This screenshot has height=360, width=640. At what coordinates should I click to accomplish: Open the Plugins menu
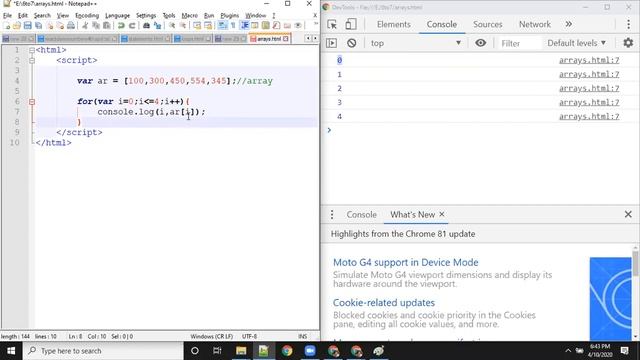coord(229,16)
